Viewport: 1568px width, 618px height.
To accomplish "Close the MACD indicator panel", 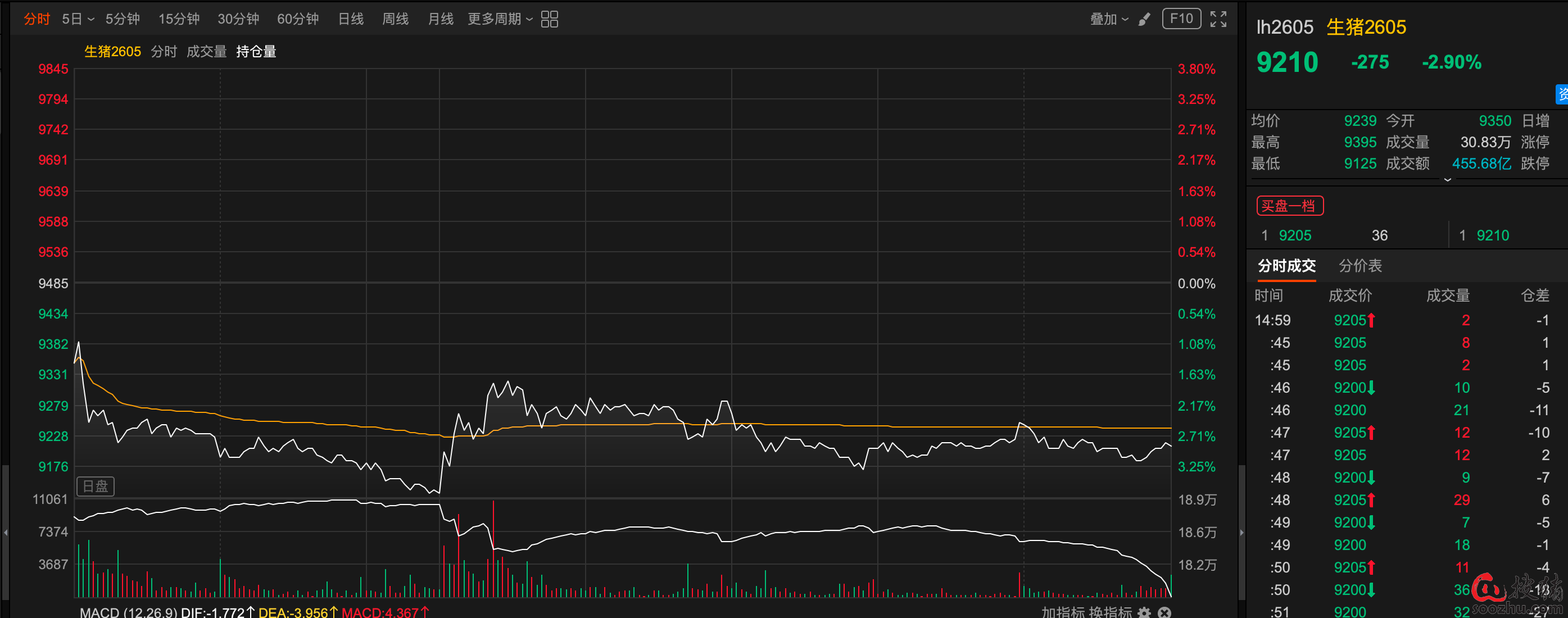I will (x=1164, y=612).
